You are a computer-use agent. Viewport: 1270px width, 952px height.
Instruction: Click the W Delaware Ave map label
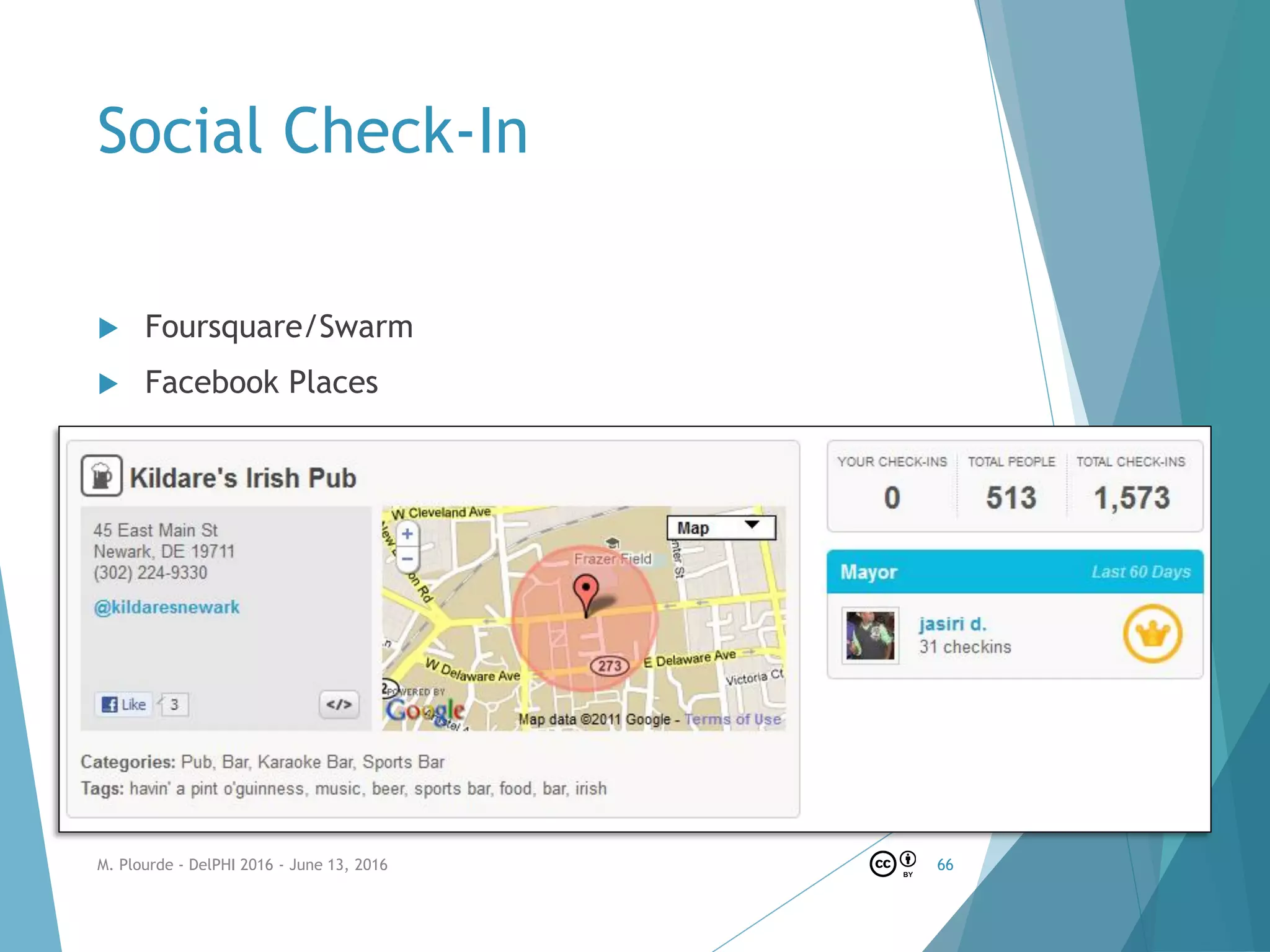(x=473, y=671)
